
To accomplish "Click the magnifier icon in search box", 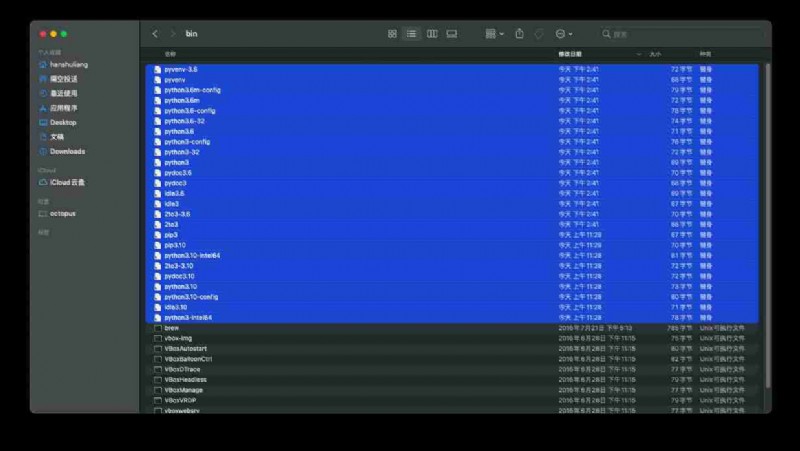I will point(606,34).
